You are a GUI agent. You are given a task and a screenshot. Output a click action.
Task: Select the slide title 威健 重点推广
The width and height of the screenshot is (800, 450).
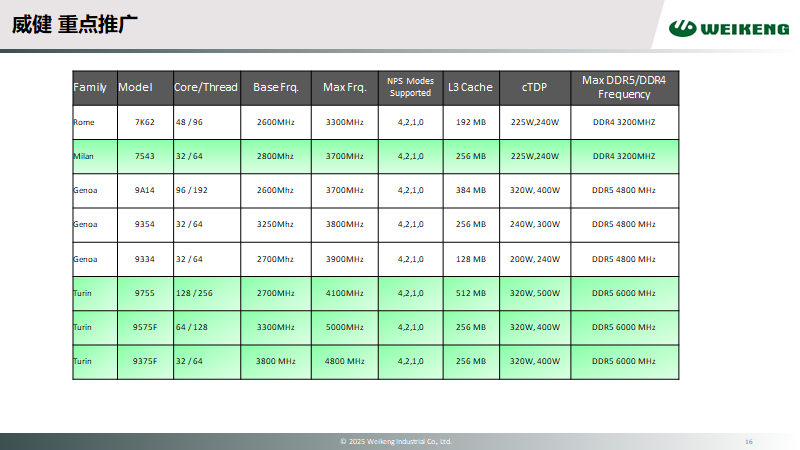tap(74, 24)
